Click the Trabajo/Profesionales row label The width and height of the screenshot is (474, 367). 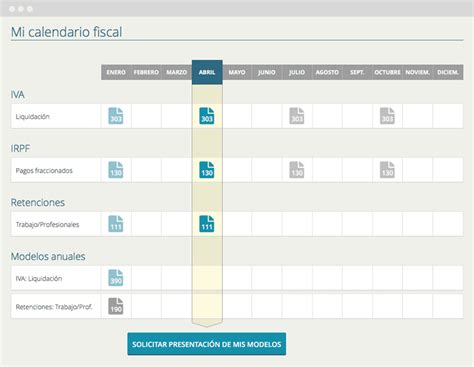point(47,224)
